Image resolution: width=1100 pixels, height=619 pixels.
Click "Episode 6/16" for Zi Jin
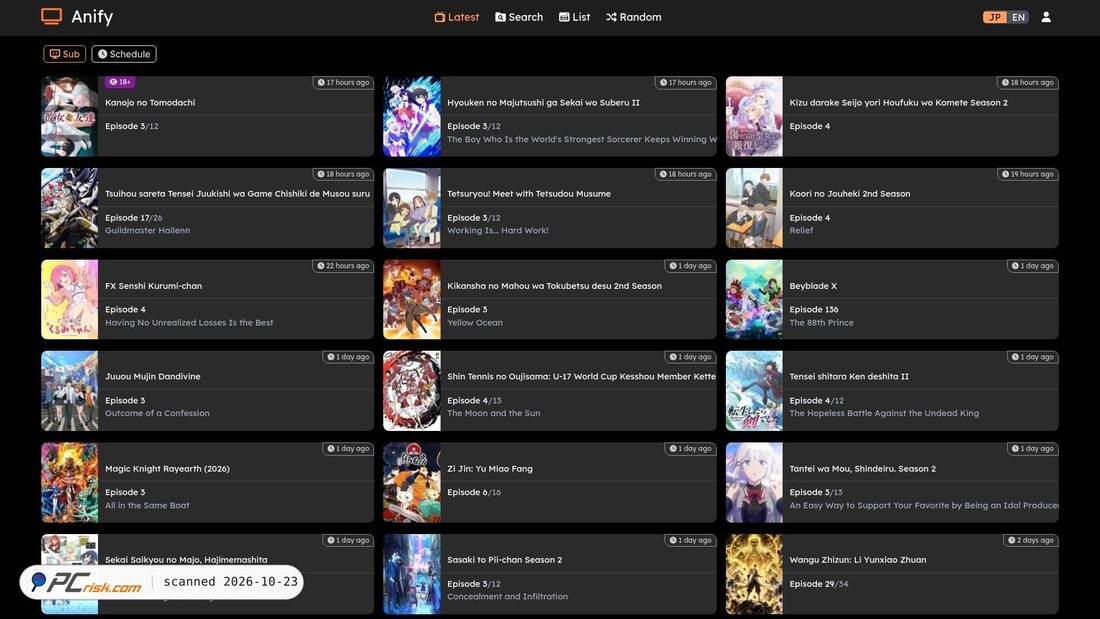(x=474, y=492)
